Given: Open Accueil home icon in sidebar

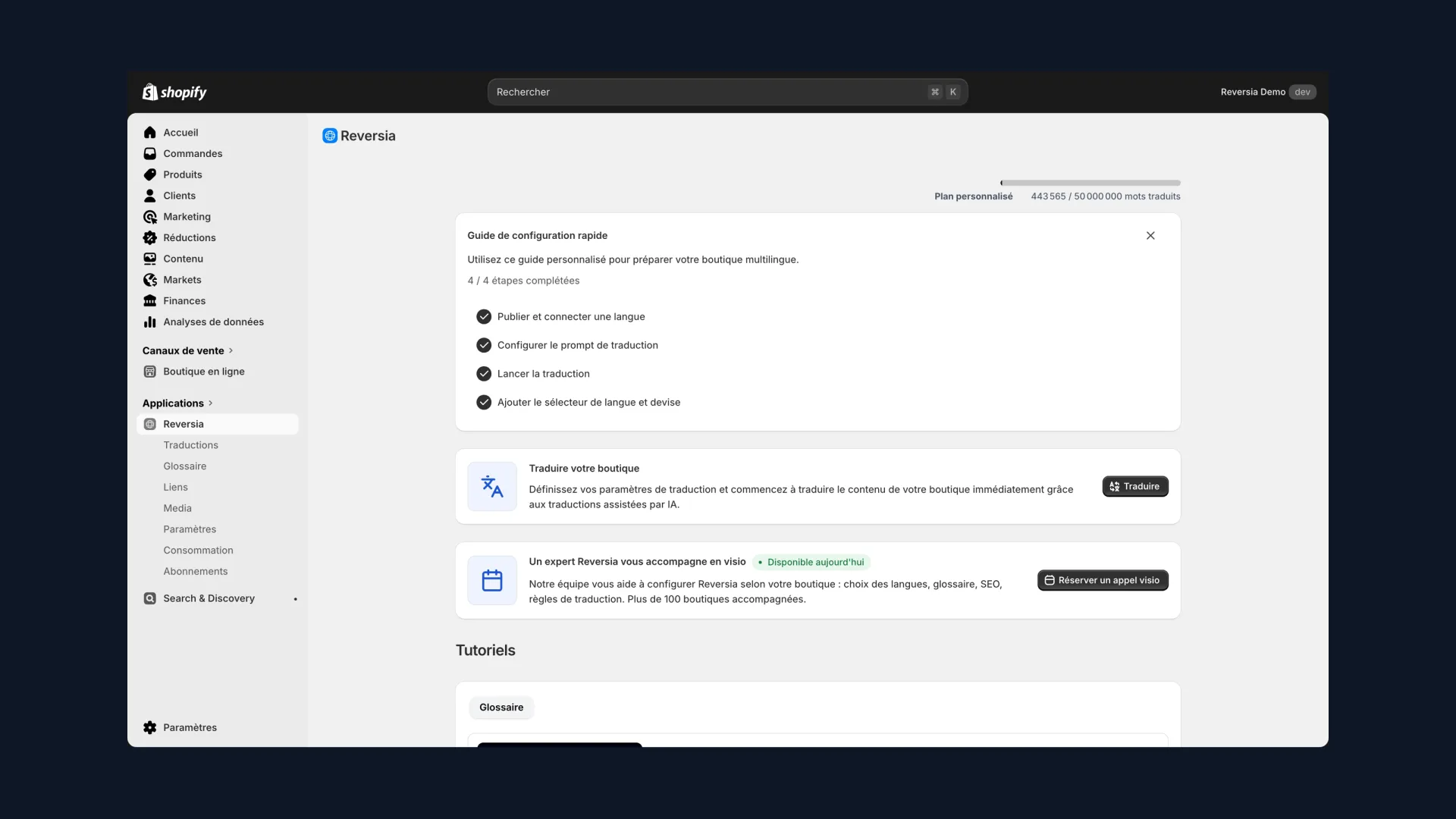Looking at the screenshot, I should point(150,133).
